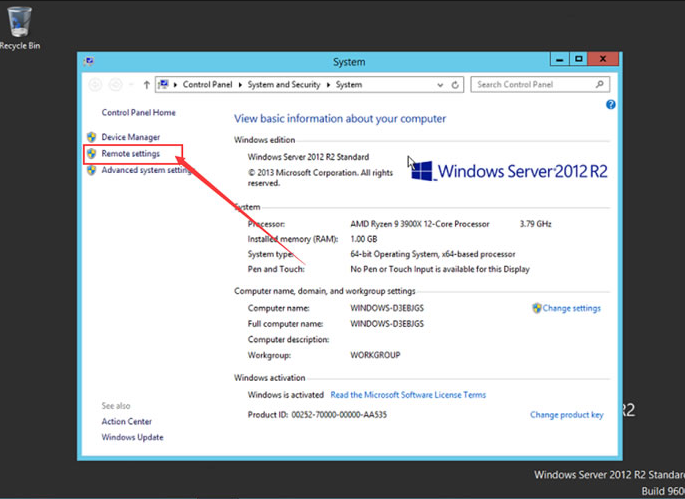This screenshot has height=499, width=685.
Task: Click the search magnifier icon
Action: (602, 85)
